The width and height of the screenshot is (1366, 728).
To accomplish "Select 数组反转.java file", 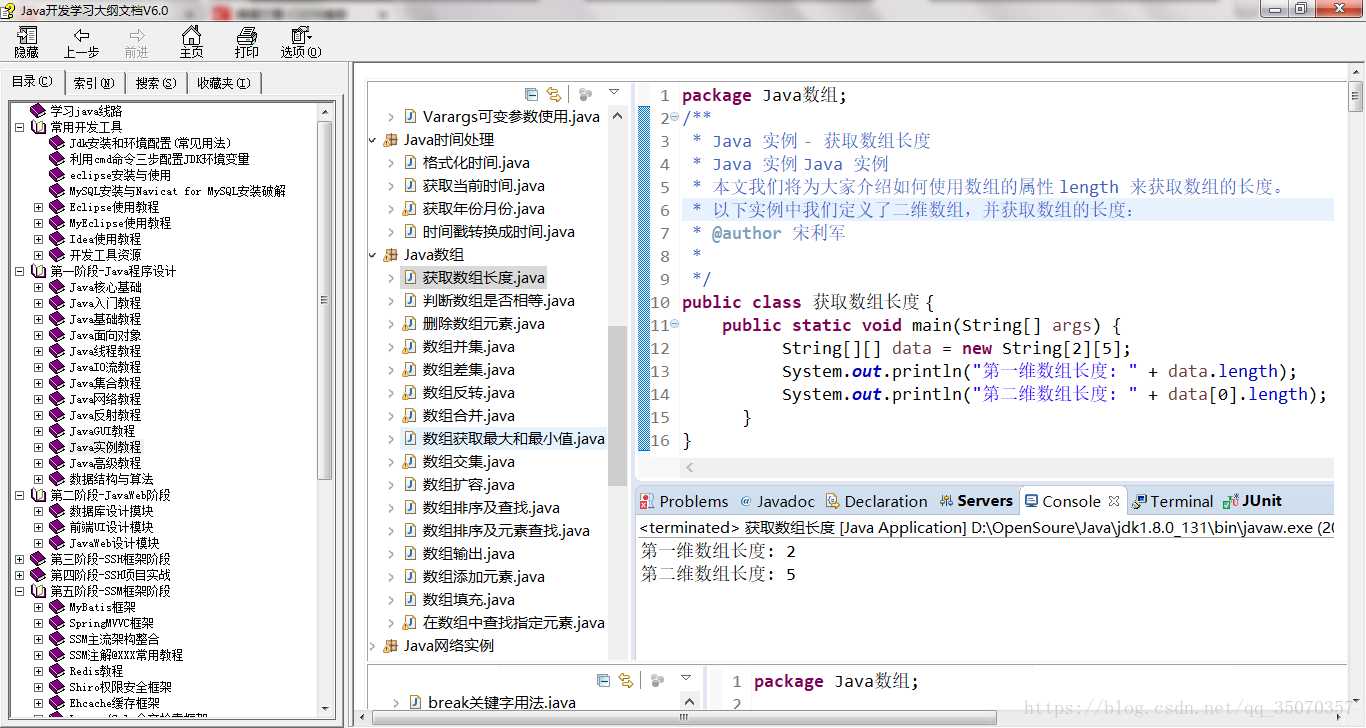I will [468, 393].
